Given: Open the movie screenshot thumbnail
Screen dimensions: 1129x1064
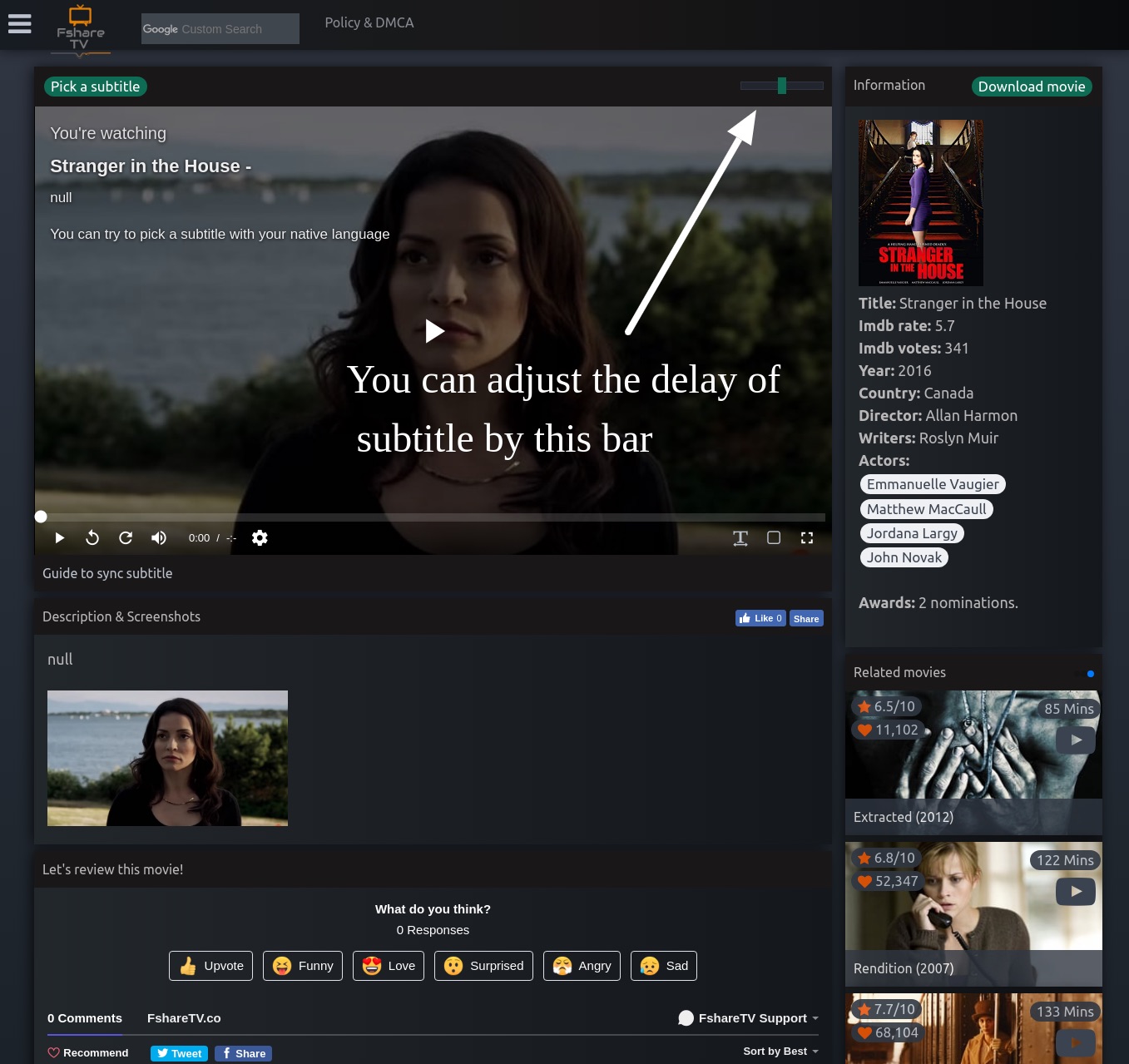Looking at the screenshot, I should point(167,758).
